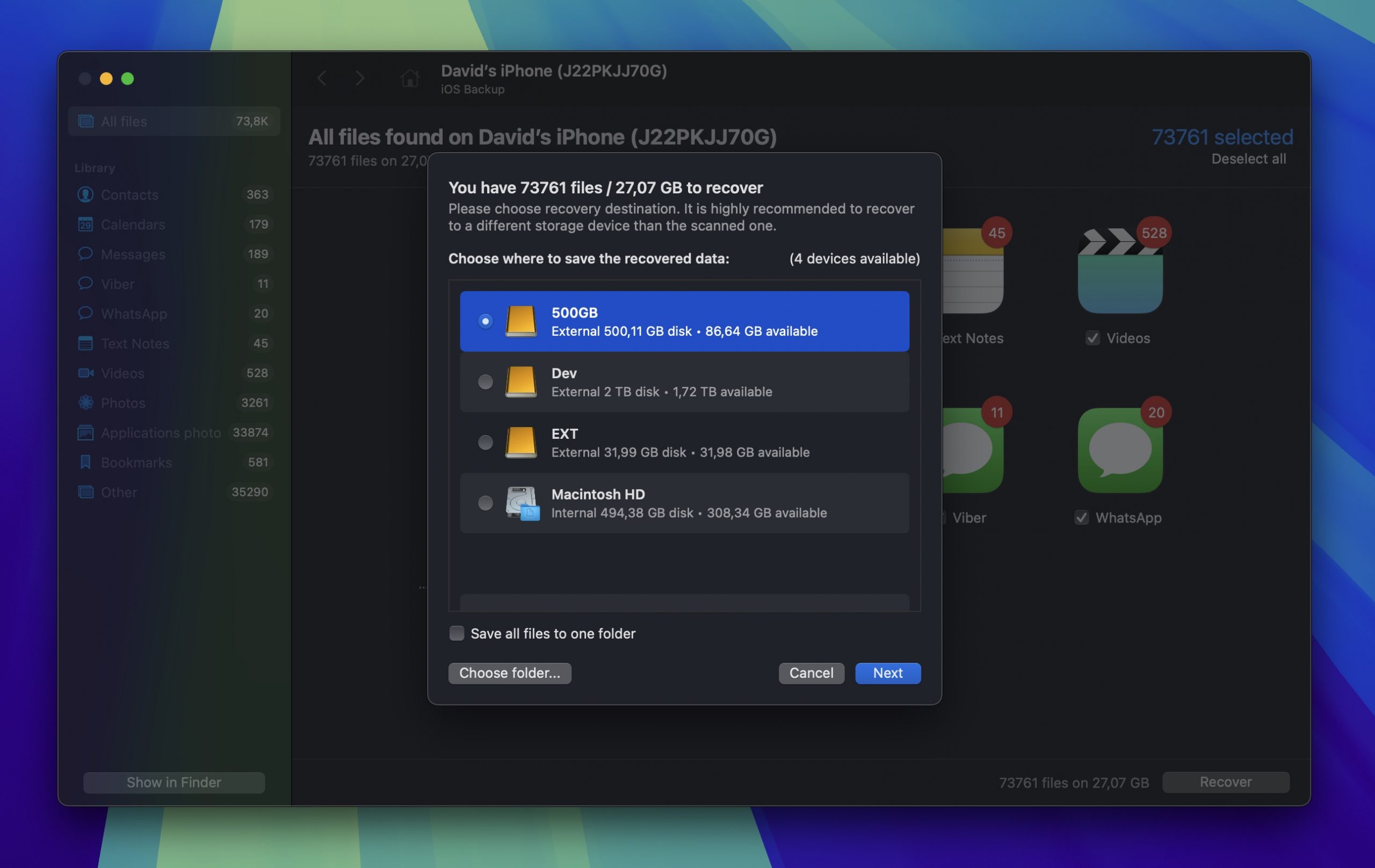Click the 500GB drive icon
The image size is (1375, 868).
click(520, 321)
